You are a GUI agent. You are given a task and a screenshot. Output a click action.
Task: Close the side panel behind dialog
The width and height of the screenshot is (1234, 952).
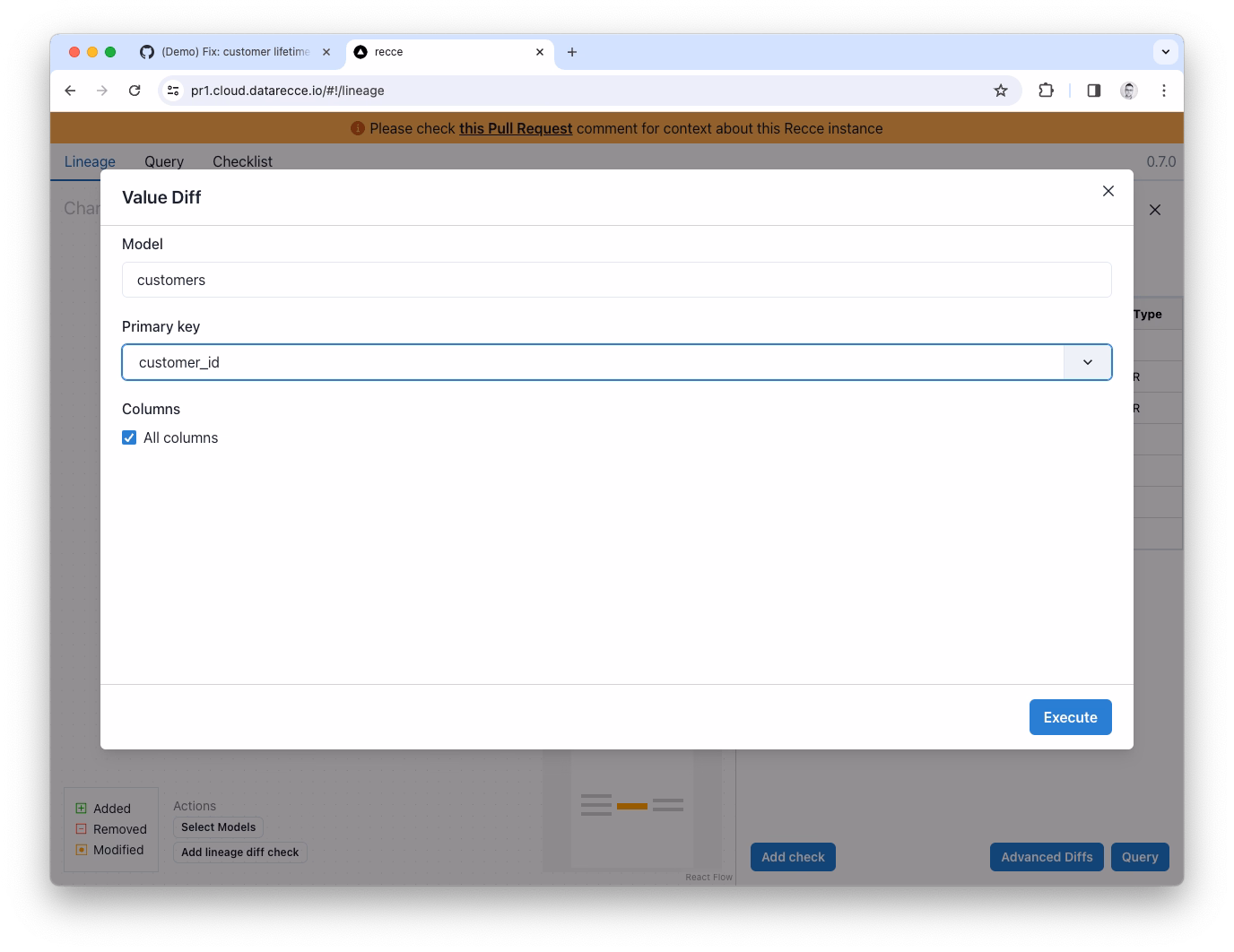[1155, 210]
